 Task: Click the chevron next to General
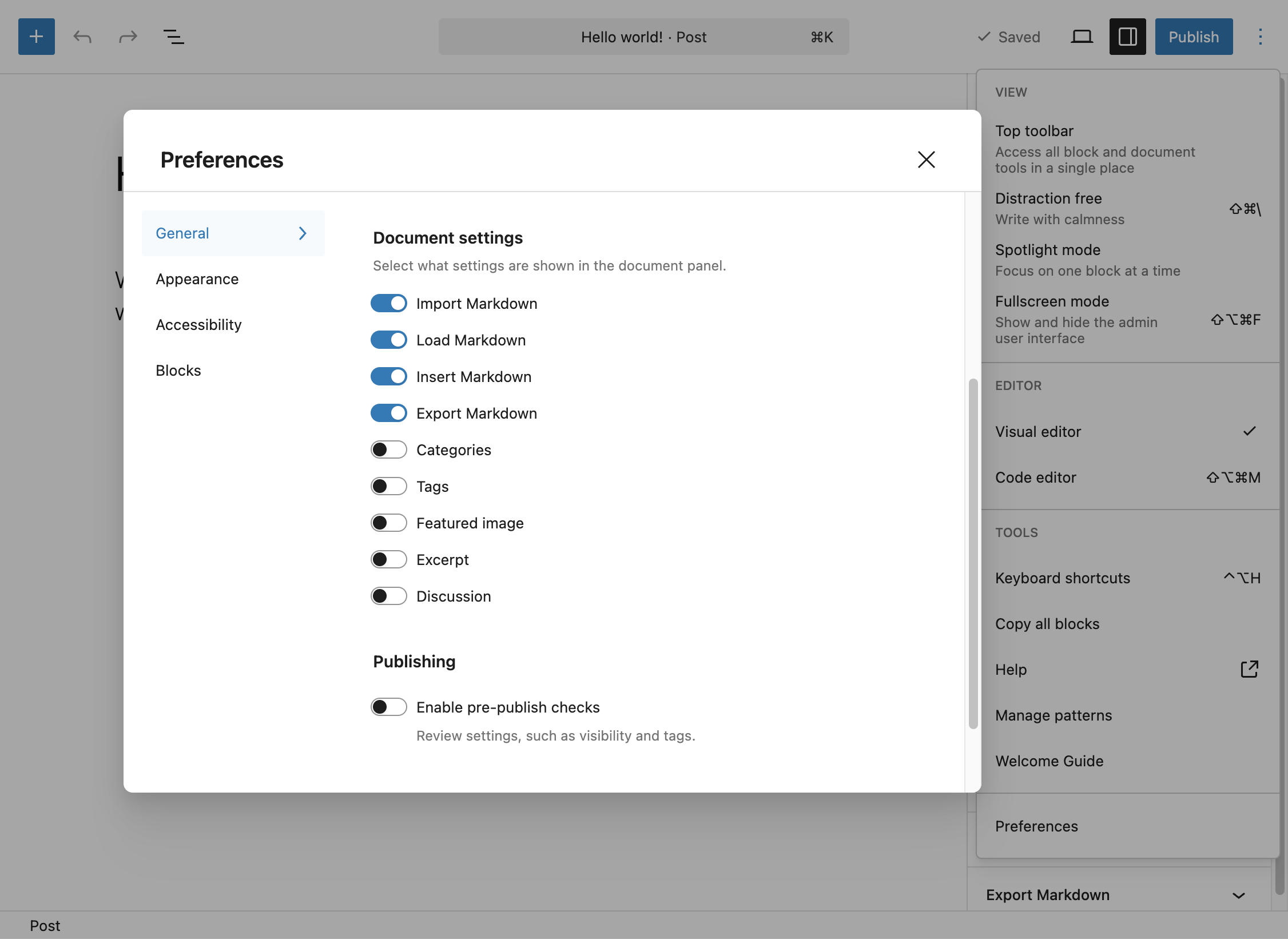(x=301, y=233)
